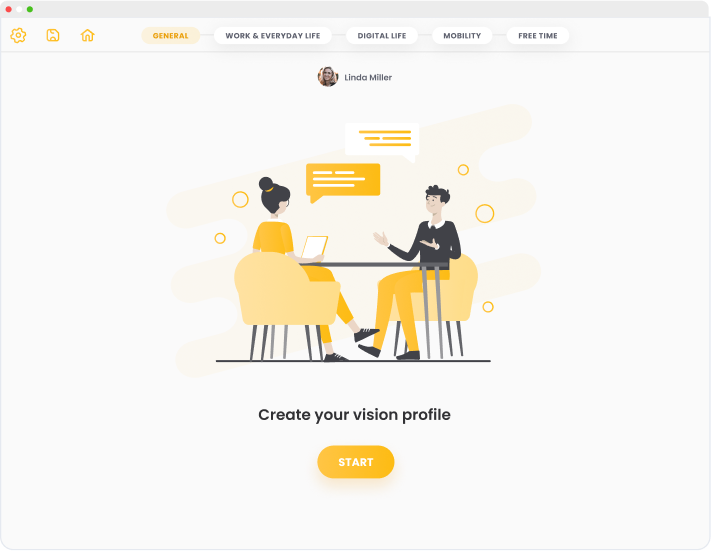Viewport: 711px width, 551px height.
Task: Click the save disk icon
Action: pyautogui.click(x=53, y=35)
